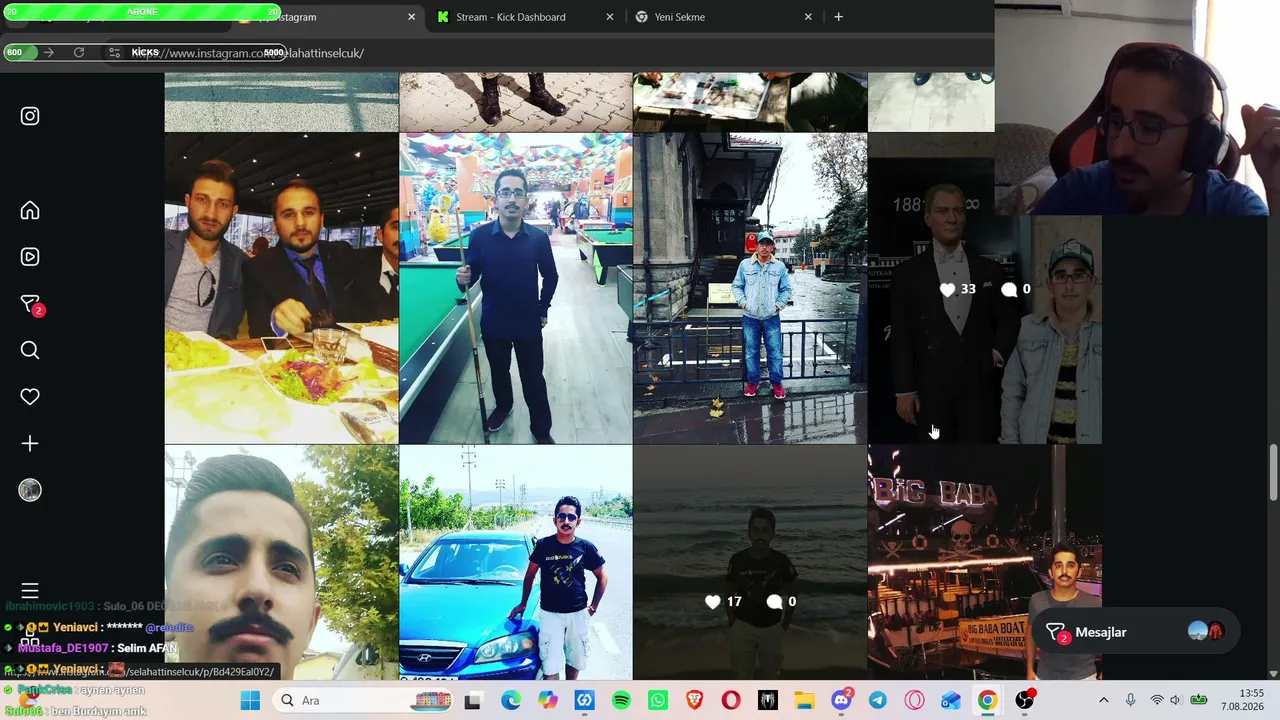
Task: Open File Explorer from the taskbar
Action: pos(804,700)
